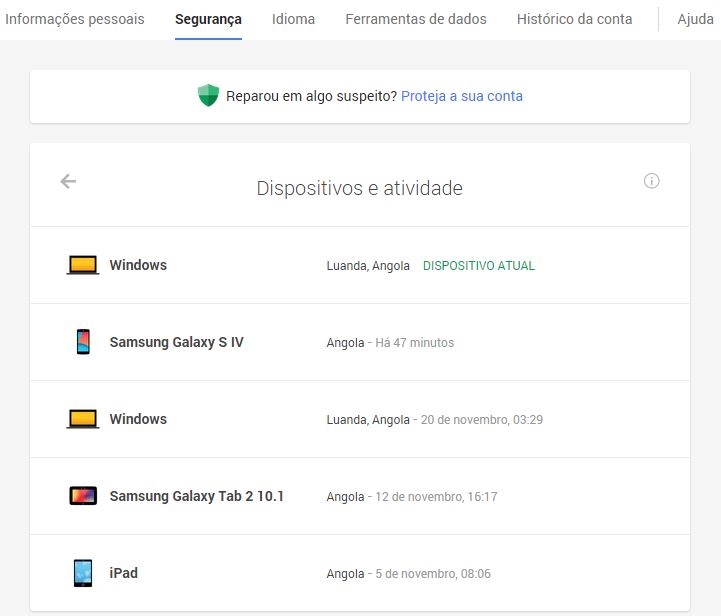
Task: Click the iPad device icon
Action: click(83, 573)
